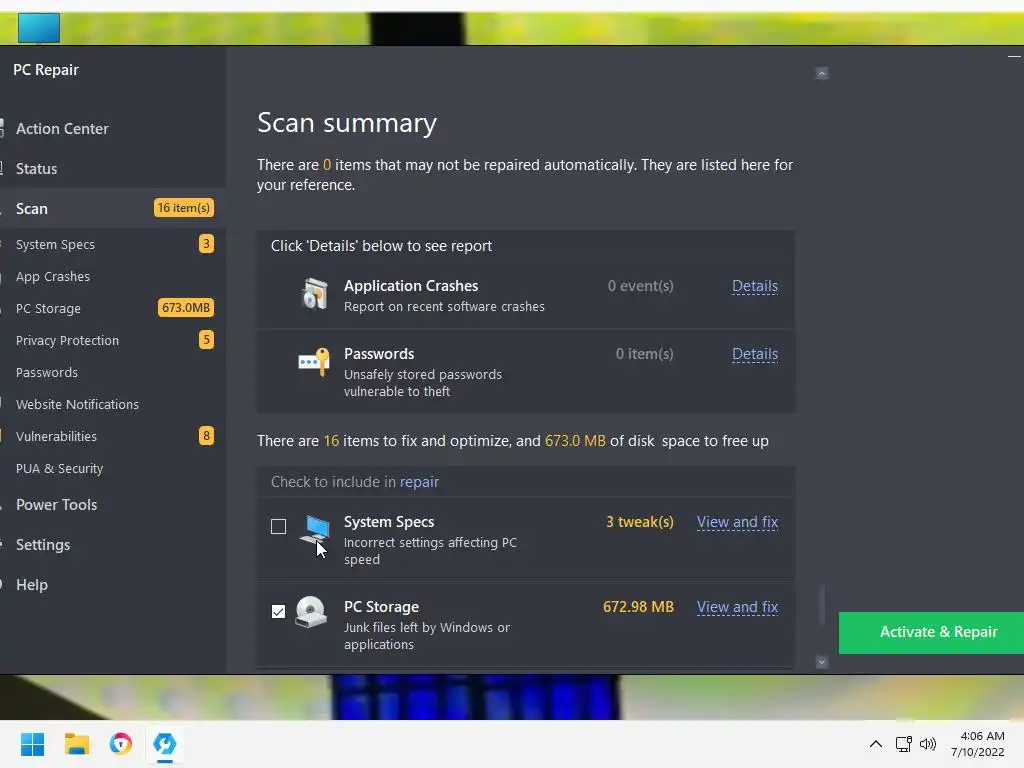Click the Application Crashes report icon
The width and height of the screenshot is (1024, 768).
coord(315,293)
